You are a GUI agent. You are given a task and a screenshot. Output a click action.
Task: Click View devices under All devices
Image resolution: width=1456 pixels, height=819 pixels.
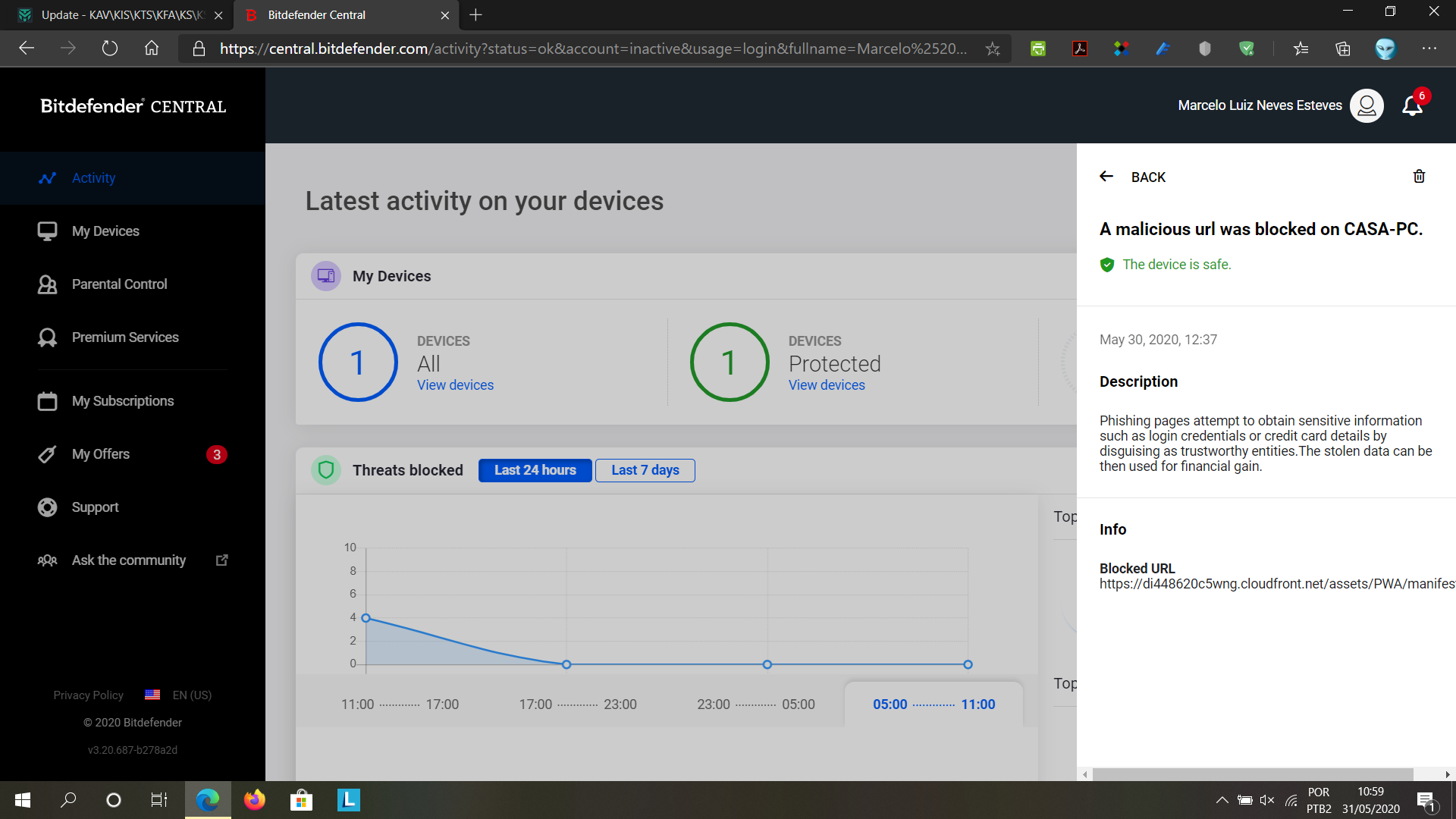point(455,385)
